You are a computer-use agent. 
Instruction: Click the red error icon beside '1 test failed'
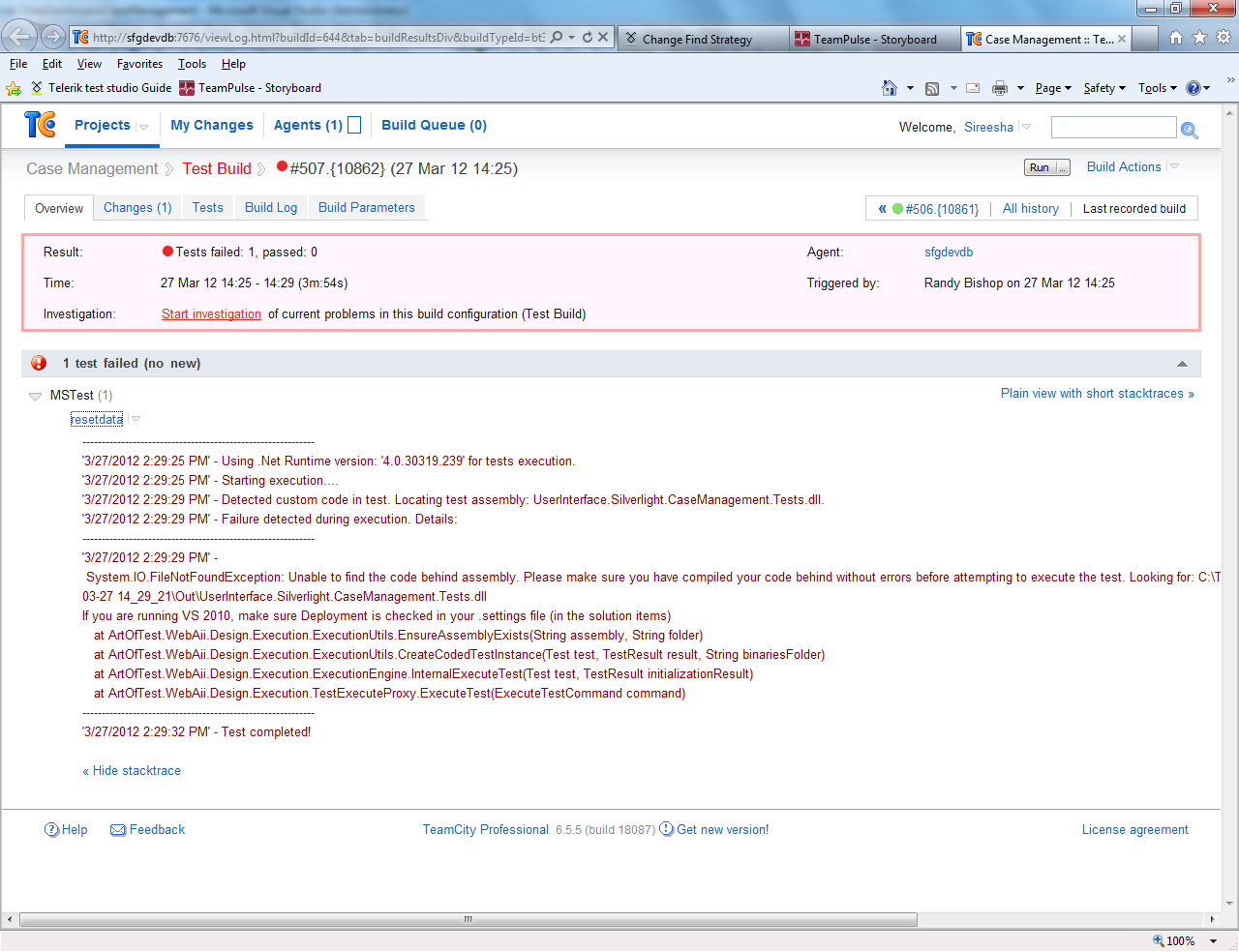(x=39, y=363)
